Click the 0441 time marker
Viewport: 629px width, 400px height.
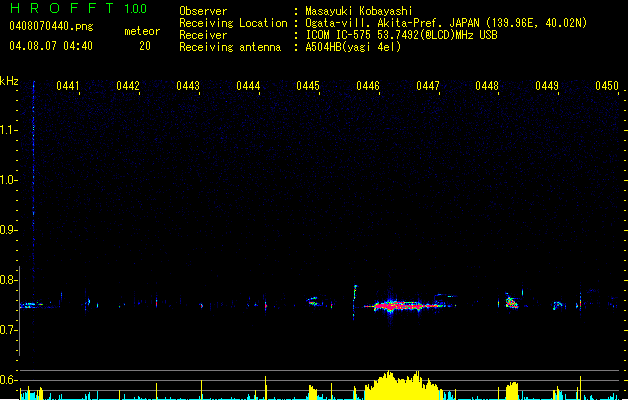[x=68, y=85]
